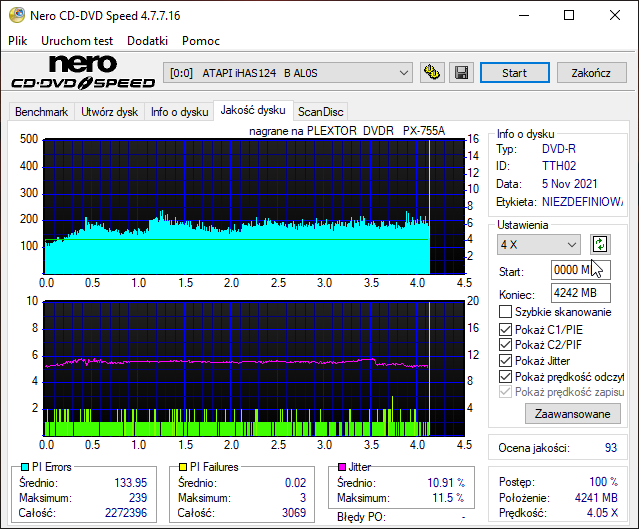Click the Postęp value 100 %
The height and width of the screenshot is (529, 639).
click(x=604, y=482)
